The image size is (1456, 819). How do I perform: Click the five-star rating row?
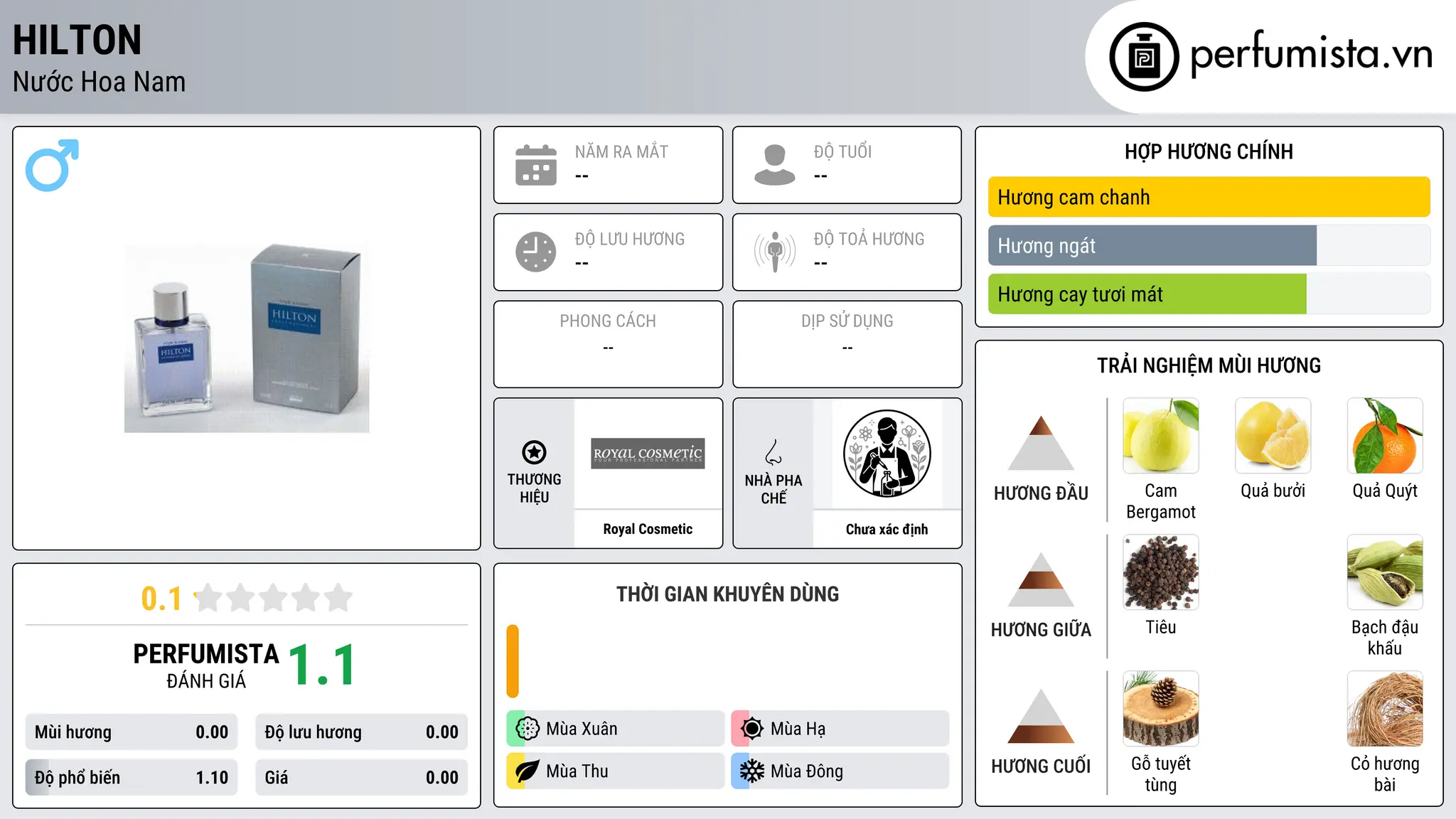[x=274, y=598]
